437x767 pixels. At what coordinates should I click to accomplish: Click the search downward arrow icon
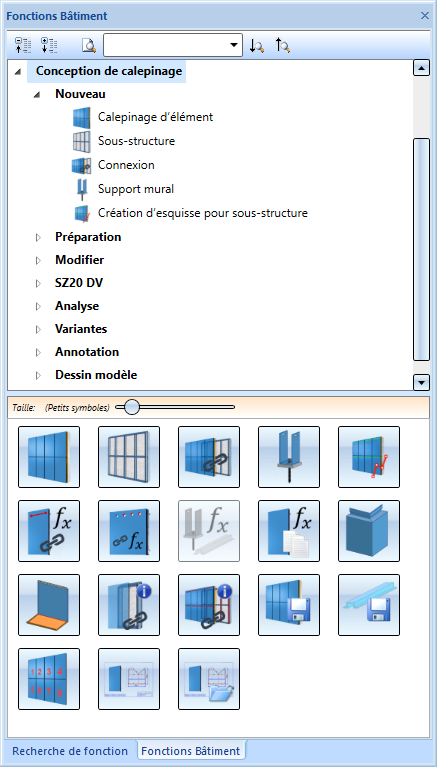pos(257,46)
